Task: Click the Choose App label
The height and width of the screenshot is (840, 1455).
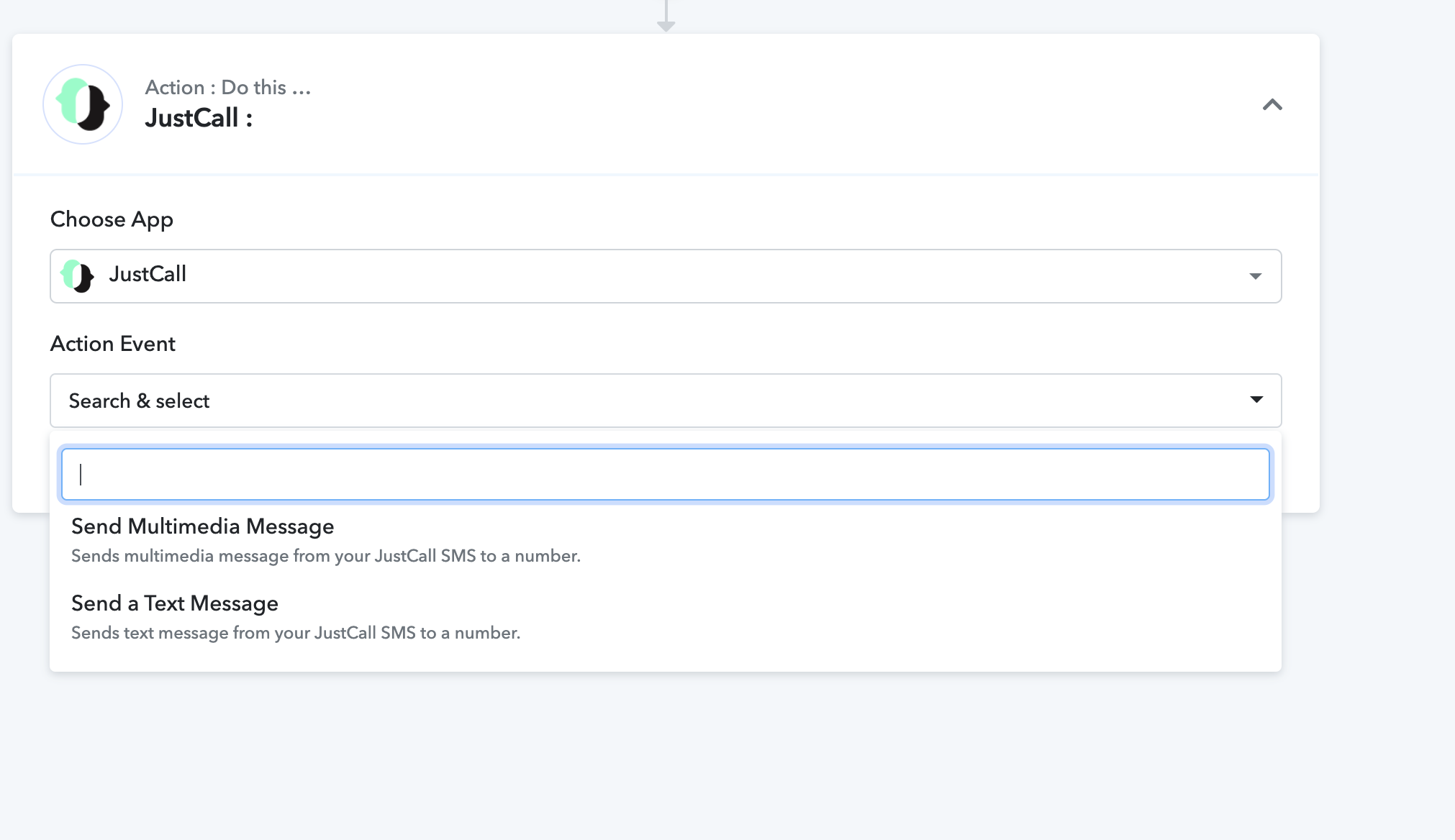Action: click(x=112, y=219)
